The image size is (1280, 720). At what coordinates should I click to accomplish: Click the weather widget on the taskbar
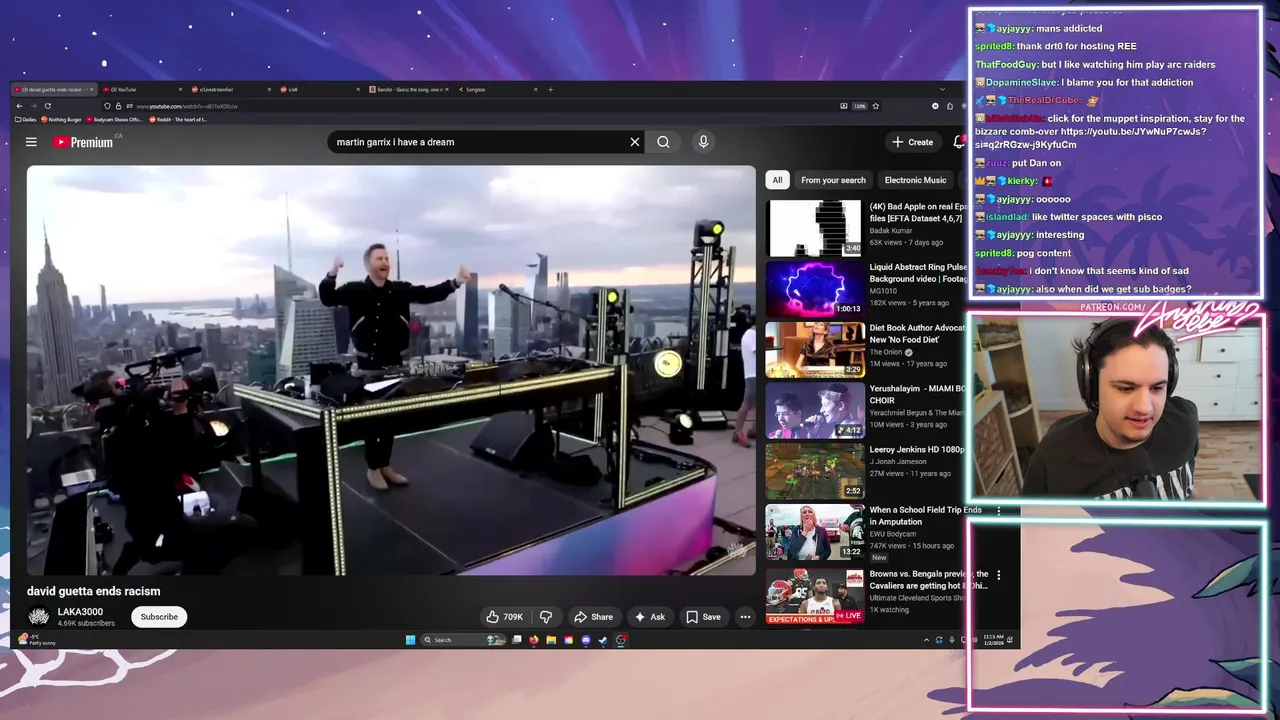click(x=36, y=640)
